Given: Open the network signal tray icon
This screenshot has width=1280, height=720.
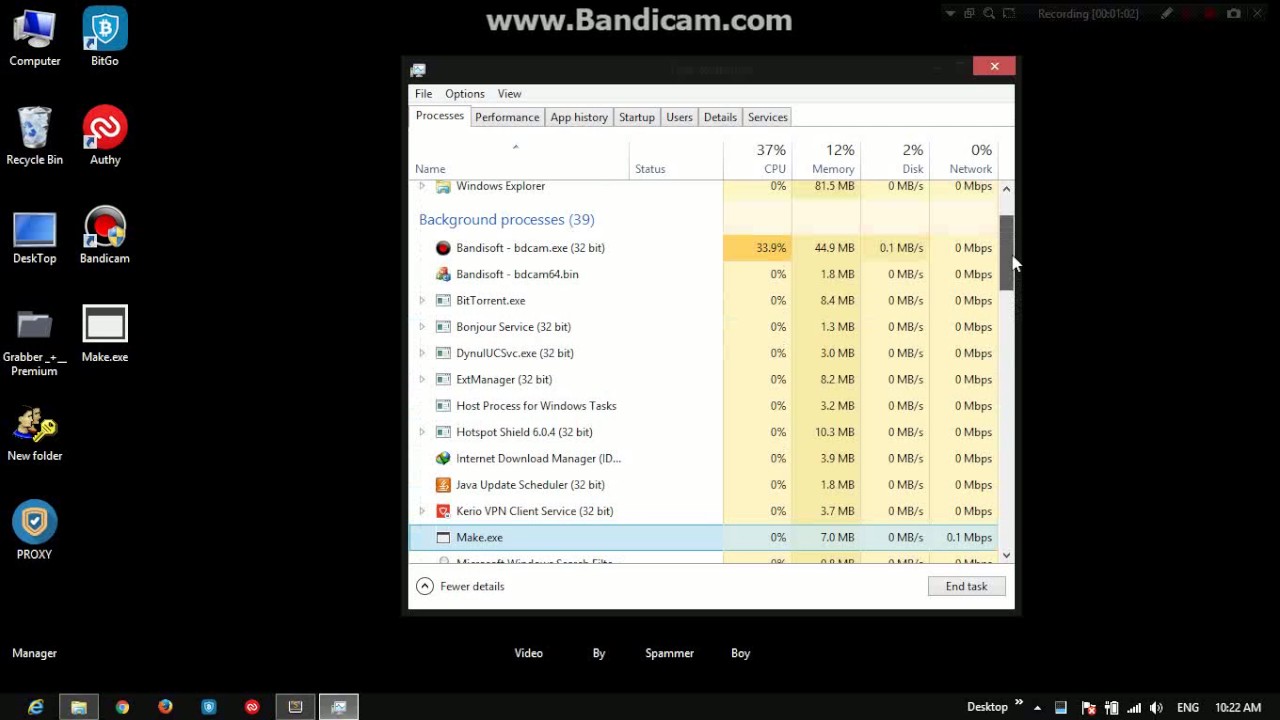Looking at the screenshot, I should click(x=1134, y=707).
